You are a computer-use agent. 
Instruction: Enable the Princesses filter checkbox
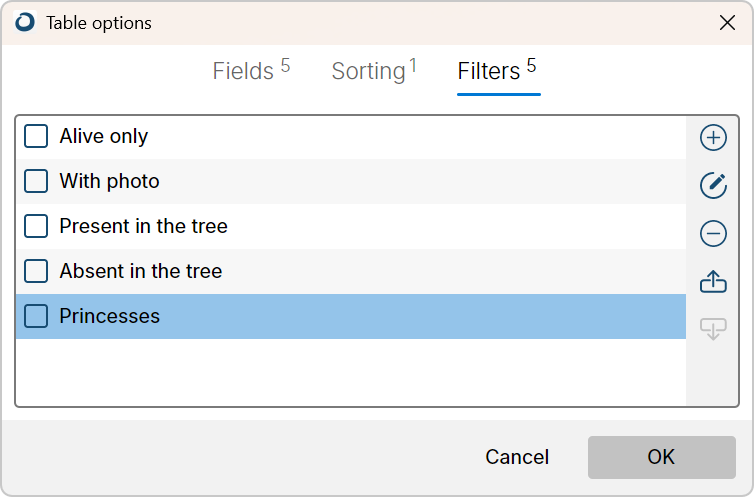pyautogui.click(x=36, y=316)
